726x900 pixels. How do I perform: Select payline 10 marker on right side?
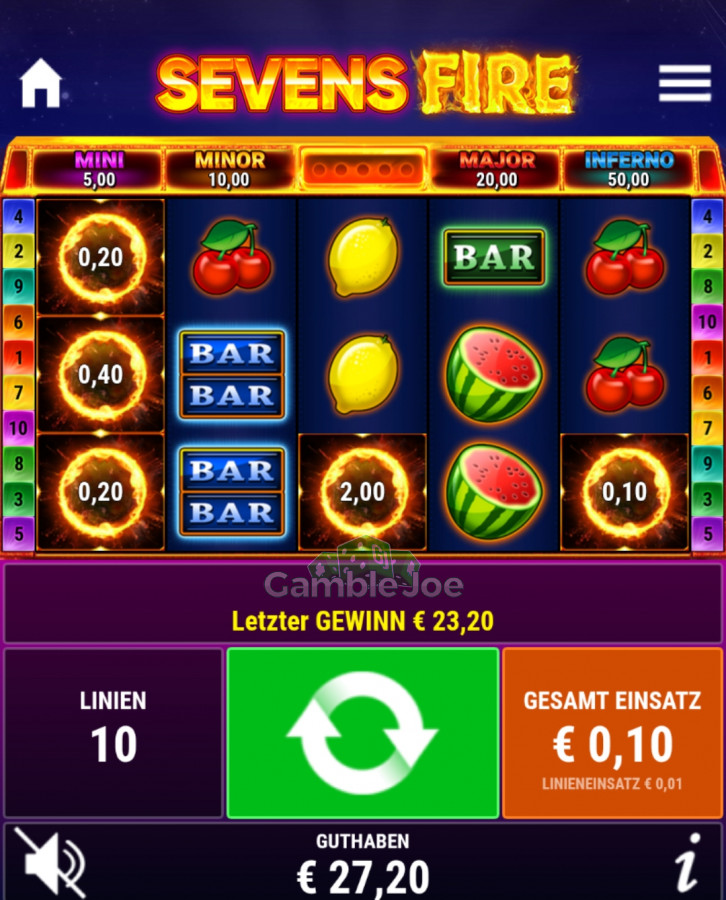pyautogui.click(x=708, y=321)
